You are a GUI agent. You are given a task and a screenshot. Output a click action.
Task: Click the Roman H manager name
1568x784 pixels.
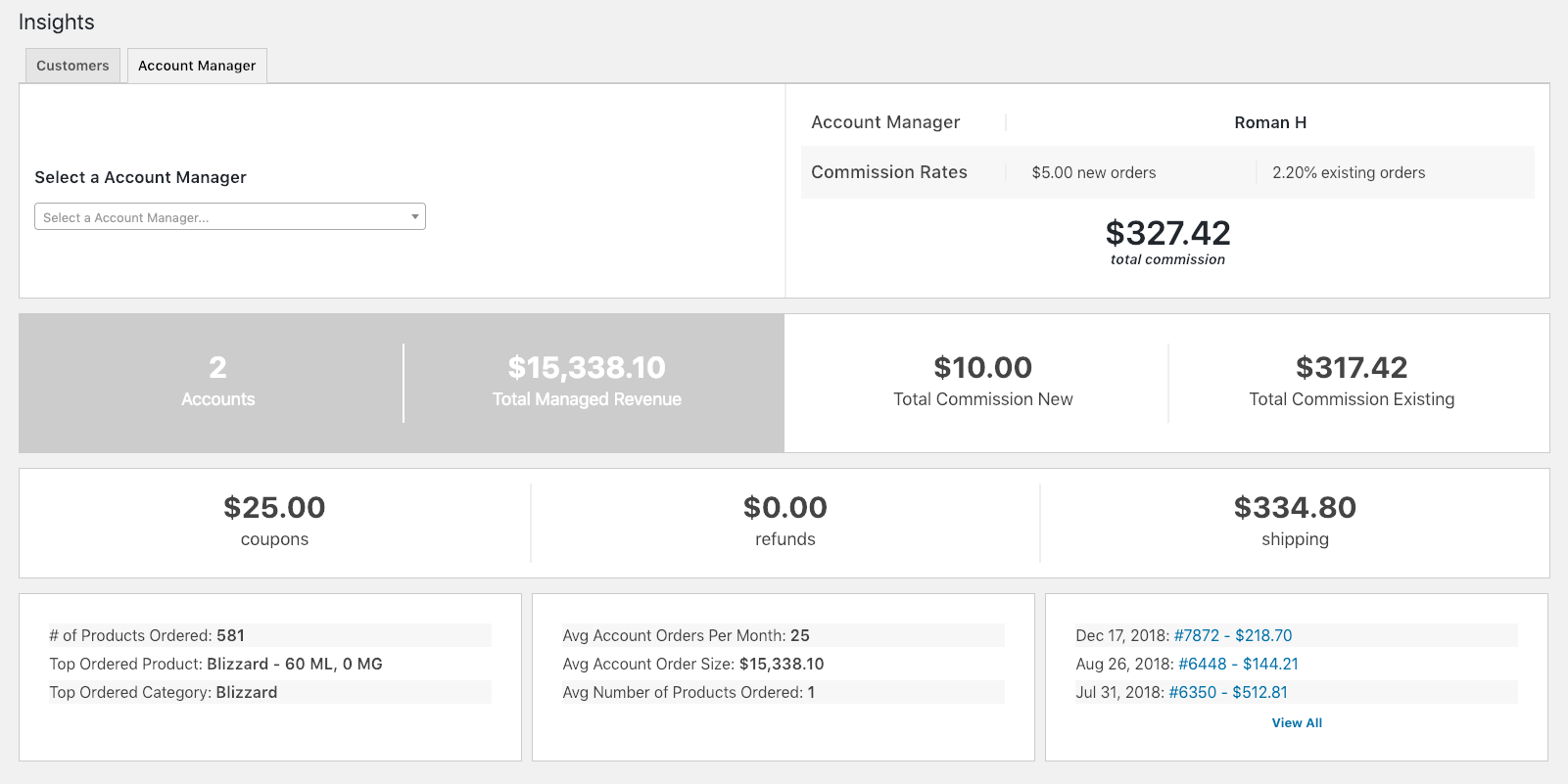pyautogui.click(x=1270, y=122)
